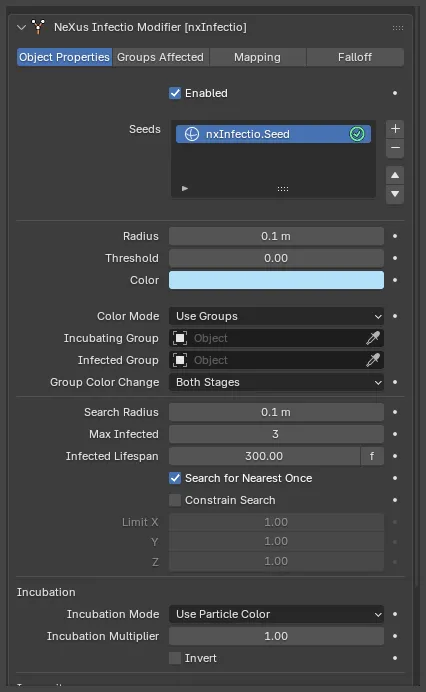Enable the Constrain Search checkbox

(x=175, y=500)
